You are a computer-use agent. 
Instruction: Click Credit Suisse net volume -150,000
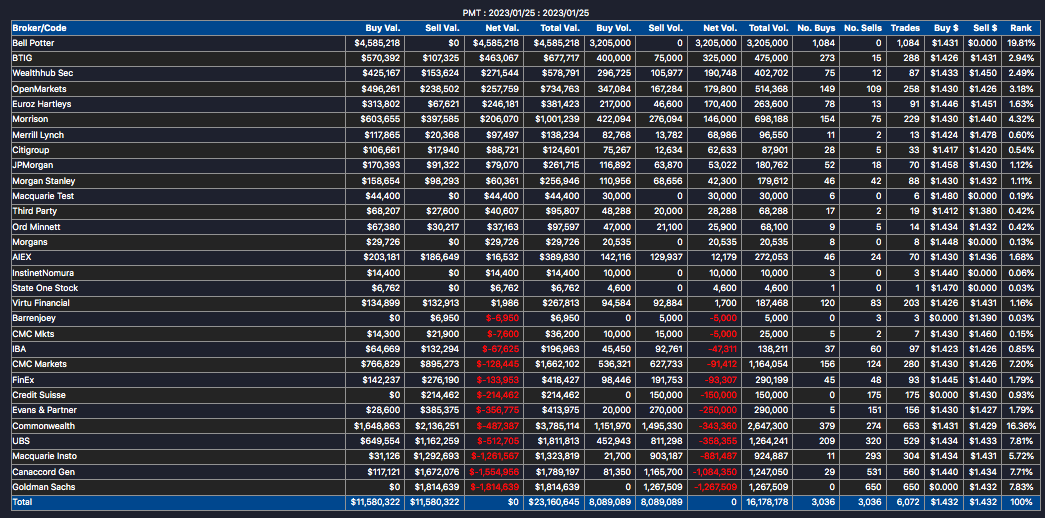718,395
